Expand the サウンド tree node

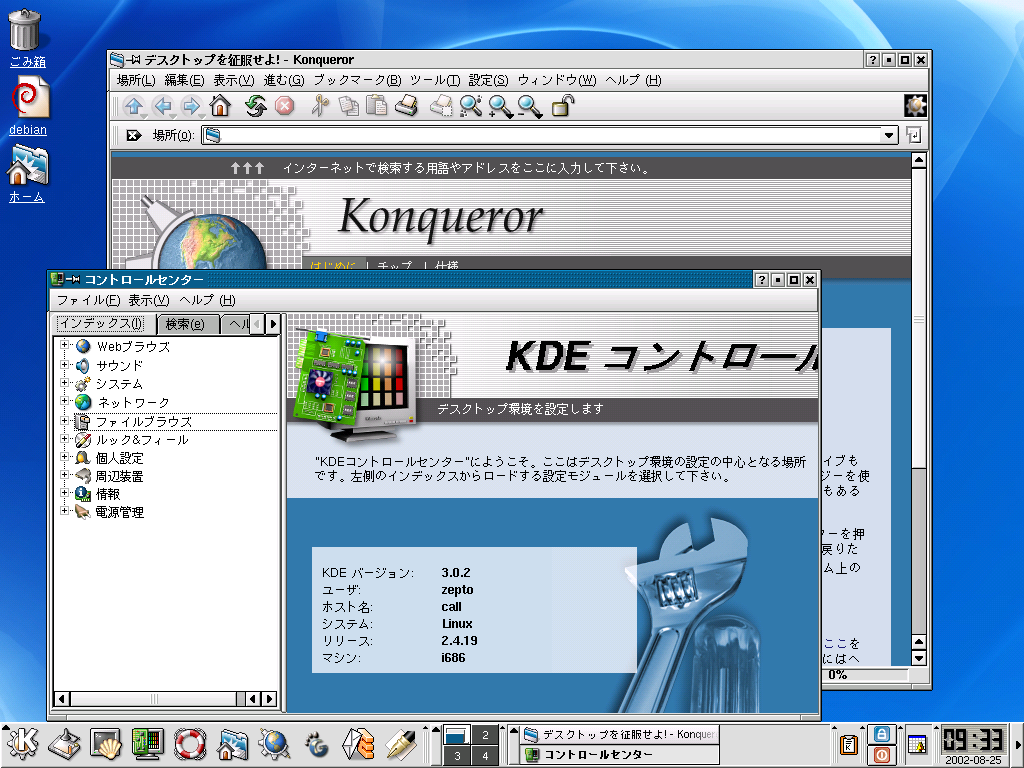click(64, 364)
